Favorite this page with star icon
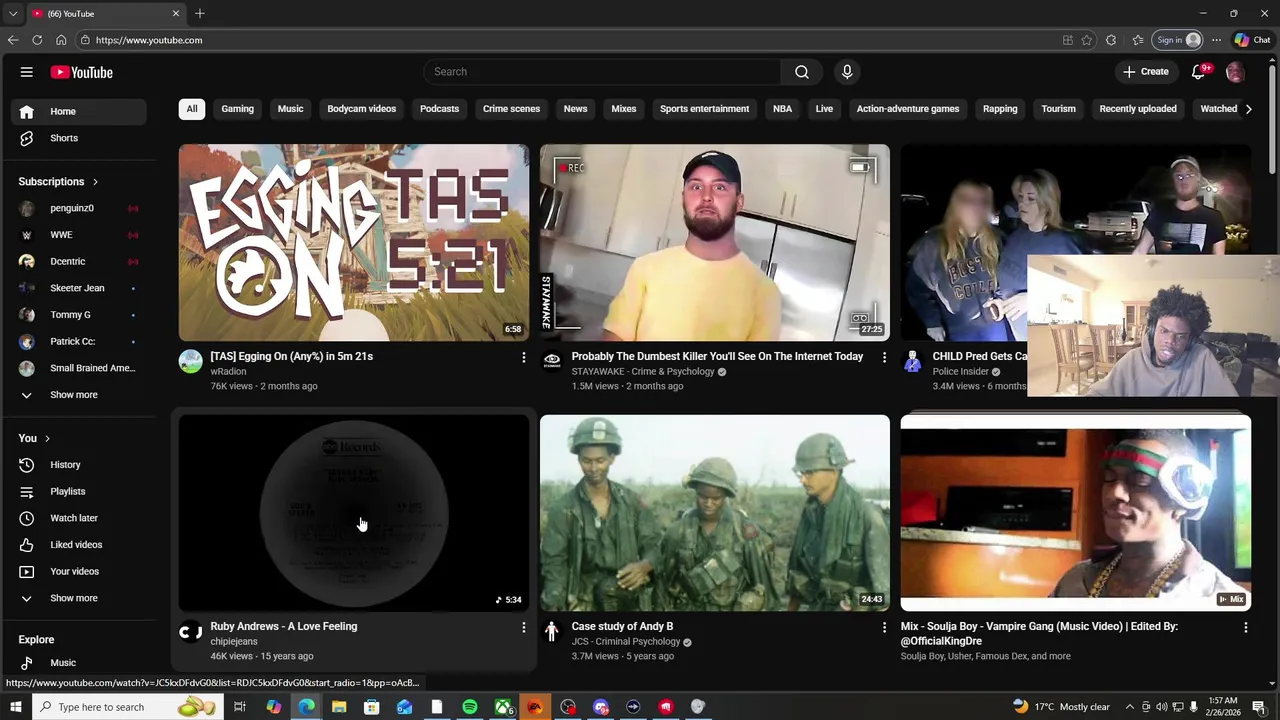The image size is (1280, 720). point(1087,40)
